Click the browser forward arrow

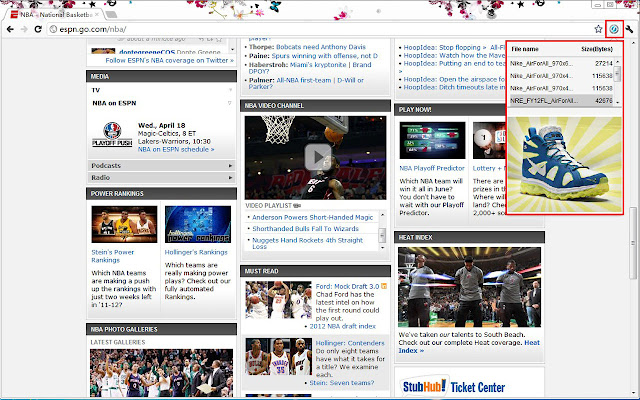point(24,29)
